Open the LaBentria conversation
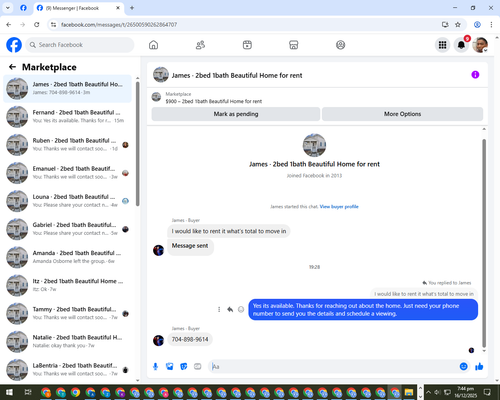This screenshot has width=500, height=400. (x=67, y=370)
